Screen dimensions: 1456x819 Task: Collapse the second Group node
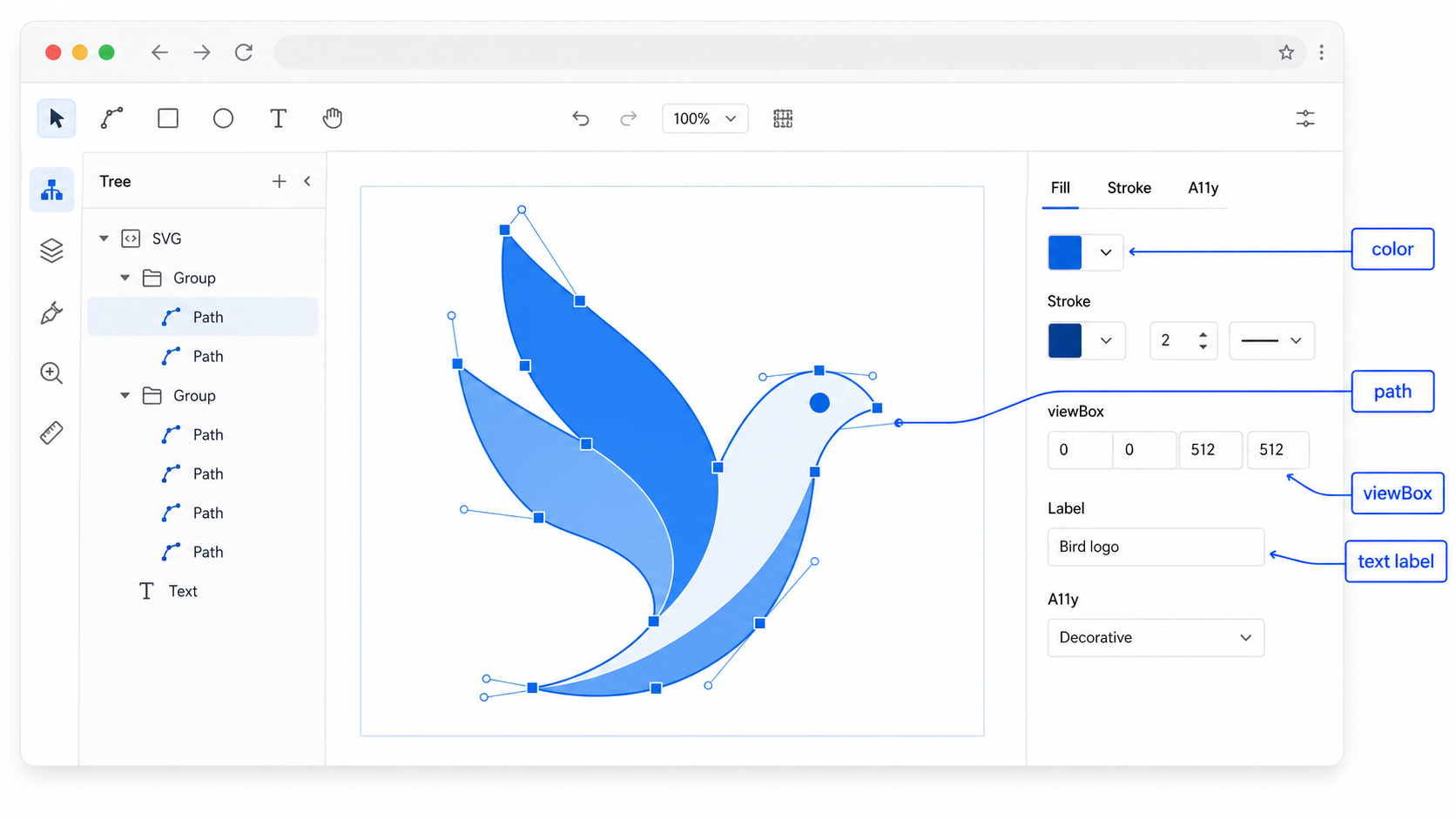coord(125,395)
